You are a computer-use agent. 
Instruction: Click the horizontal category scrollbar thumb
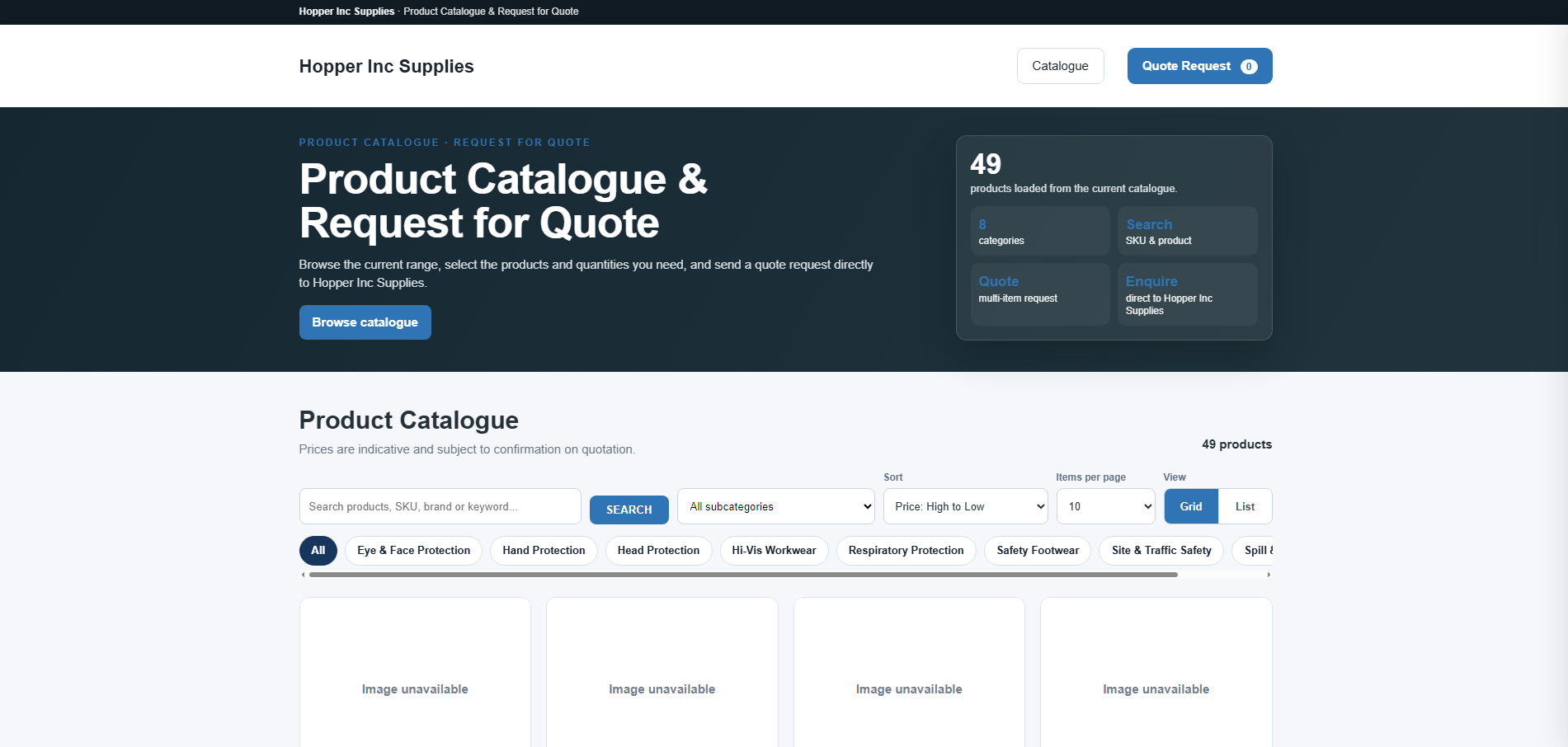(743, 575)
